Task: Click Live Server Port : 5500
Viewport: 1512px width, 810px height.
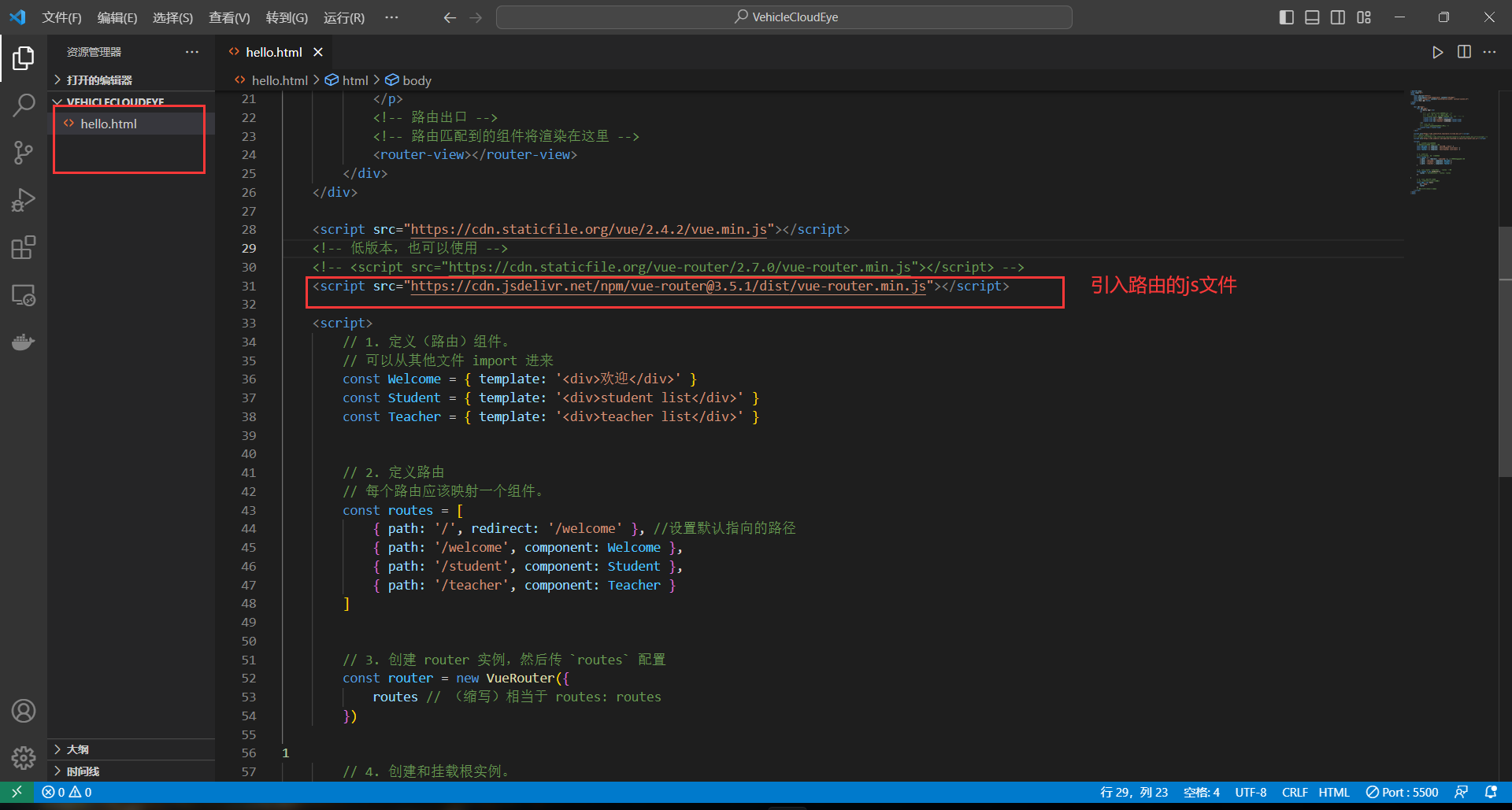Action: pyautogui.click(x=1402, y=792)
